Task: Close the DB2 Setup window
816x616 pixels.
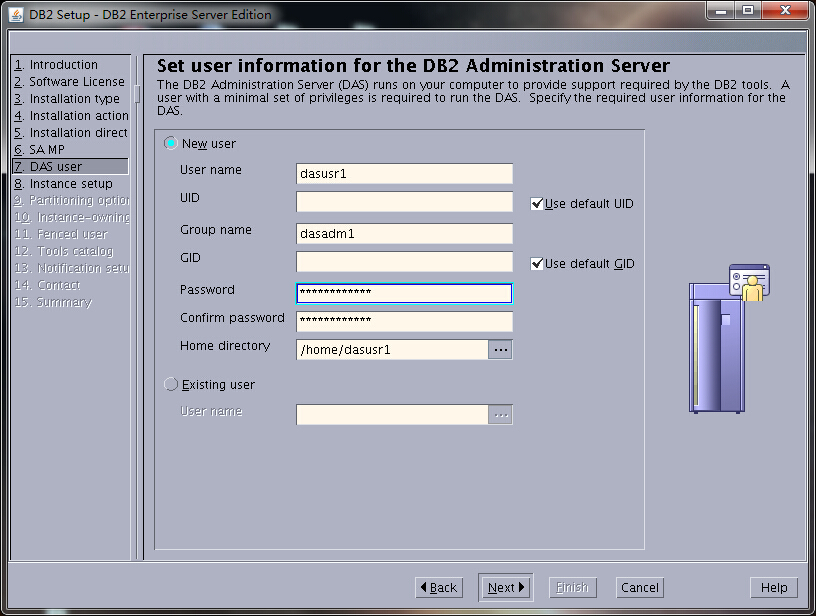Action: 786,10
